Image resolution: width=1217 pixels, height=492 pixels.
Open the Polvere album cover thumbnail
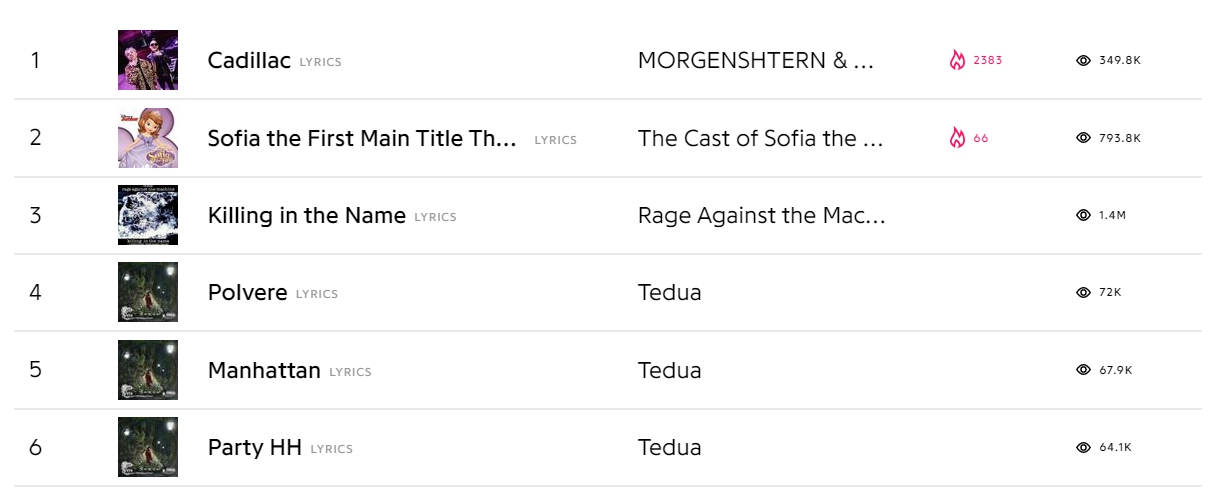(148, 292)
